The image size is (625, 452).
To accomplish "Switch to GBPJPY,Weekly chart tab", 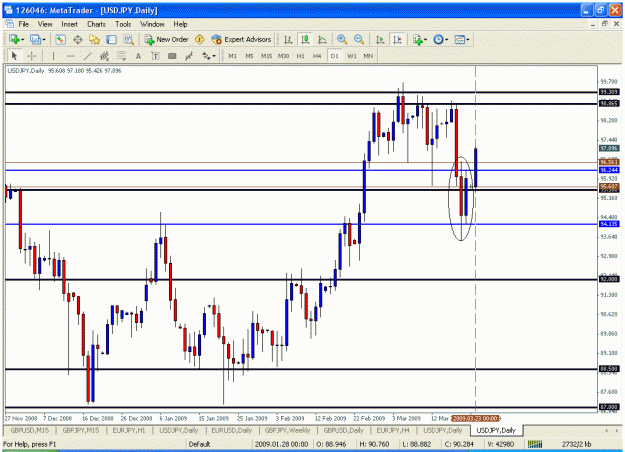I will 287,430.
